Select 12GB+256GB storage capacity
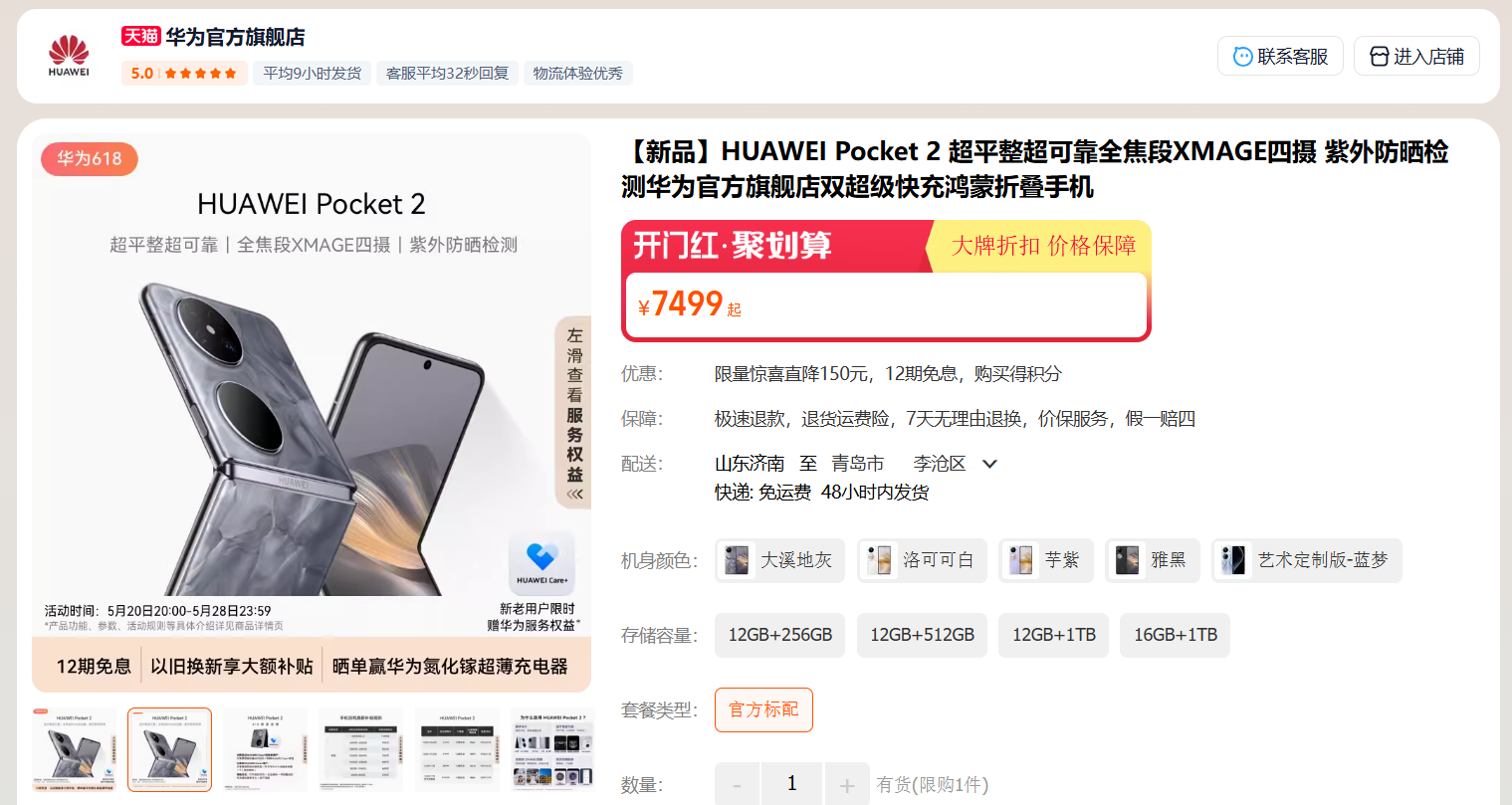1512x805 pixels. pyautogui.click(x=780, y=635)
